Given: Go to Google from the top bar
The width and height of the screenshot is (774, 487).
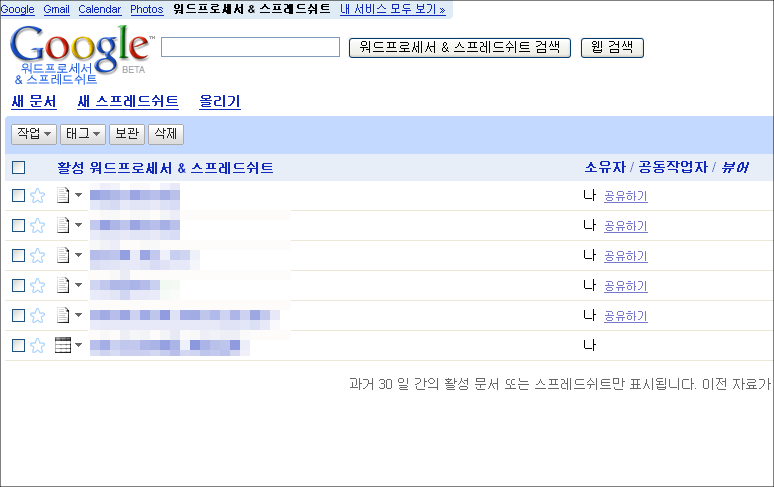Looking at the screenshot, I should click(18, 9).
